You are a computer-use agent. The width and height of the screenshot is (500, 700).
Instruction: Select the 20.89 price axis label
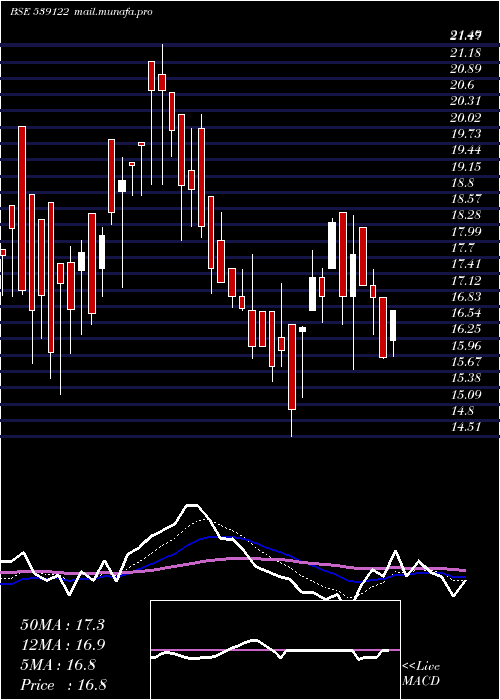tap(465, 69)
